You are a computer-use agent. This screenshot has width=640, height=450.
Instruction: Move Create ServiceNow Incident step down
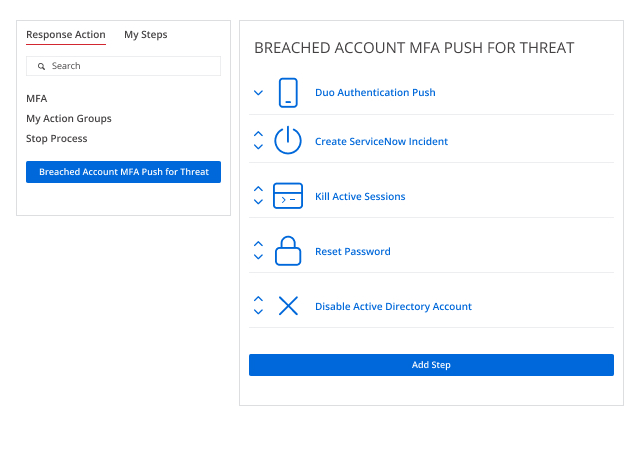click(258, 147)
